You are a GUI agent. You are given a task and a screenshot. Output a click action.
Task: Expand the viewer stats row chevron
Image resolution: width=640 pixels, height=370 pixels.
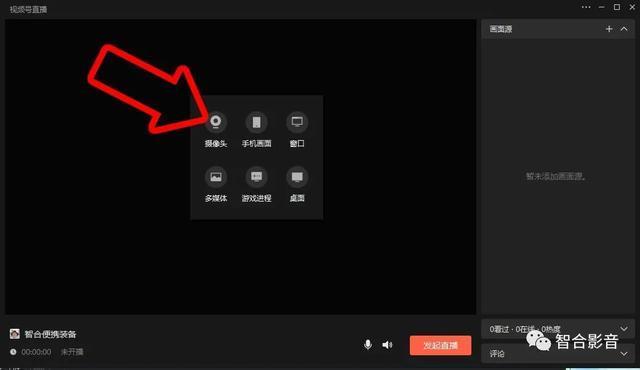pos(624,329)
